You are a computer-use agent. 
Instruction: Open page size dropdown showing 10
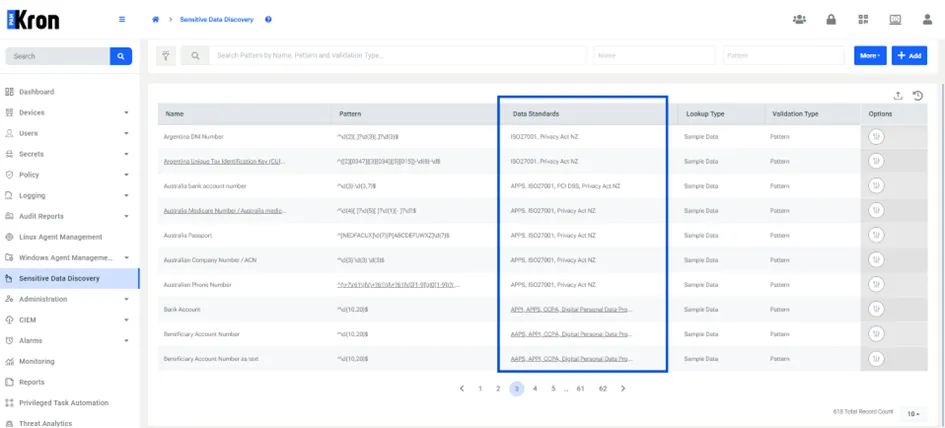pyautogui.click(x=913, y=414)
